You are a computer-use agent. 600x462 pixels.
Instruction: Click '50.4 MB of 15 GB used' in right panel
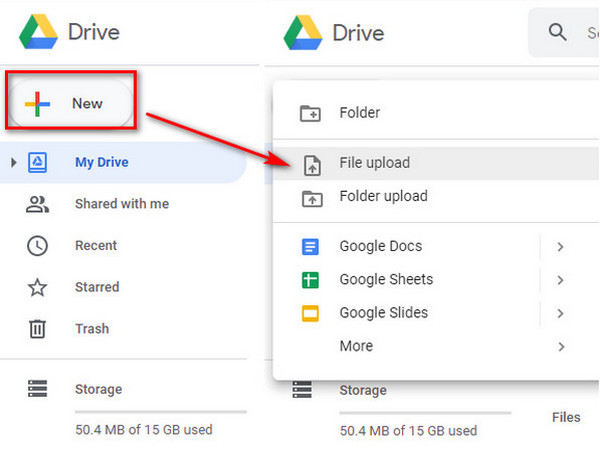408,431
